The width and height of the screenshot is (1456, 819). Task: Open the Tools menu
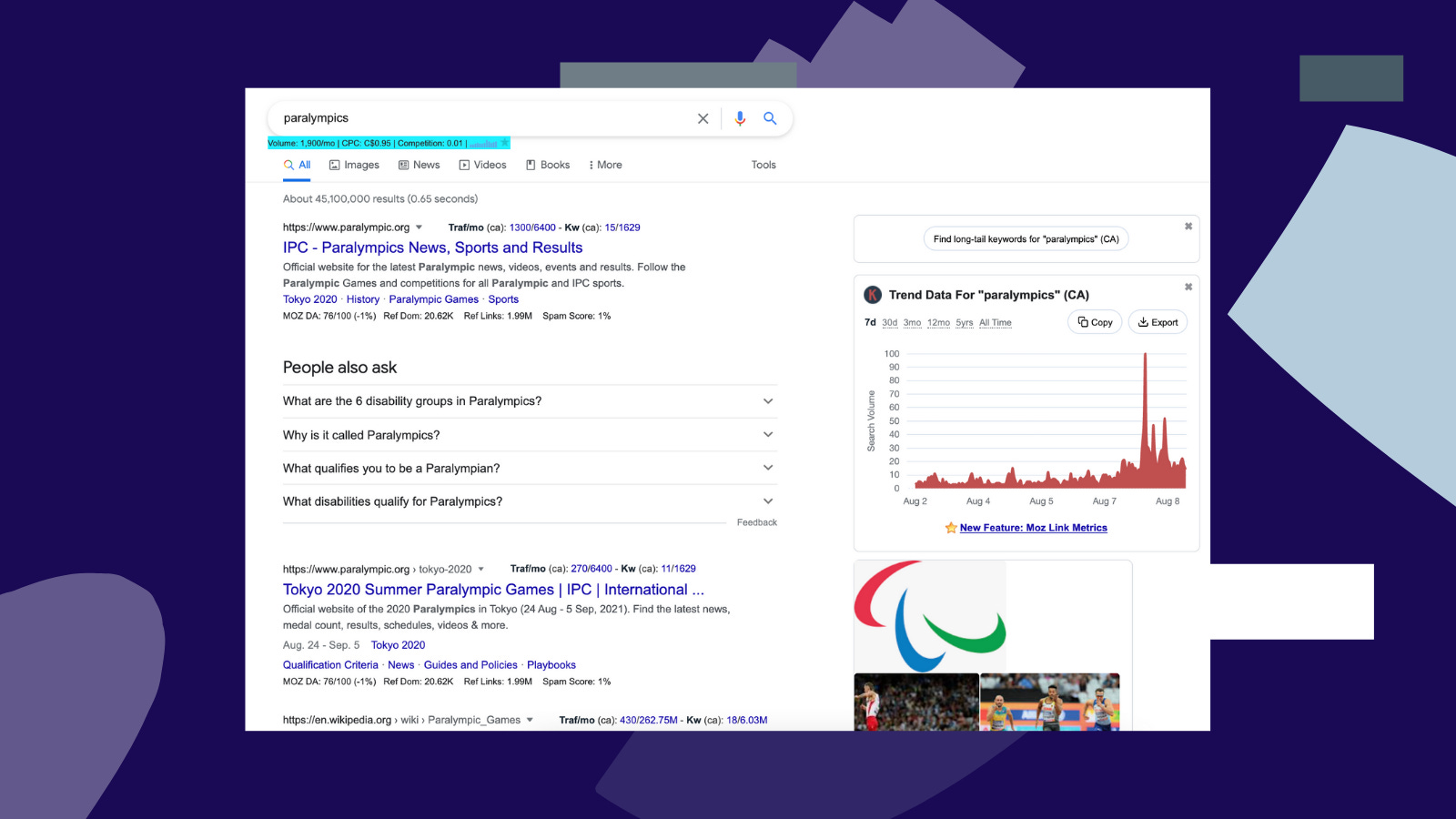coord(763,165)
